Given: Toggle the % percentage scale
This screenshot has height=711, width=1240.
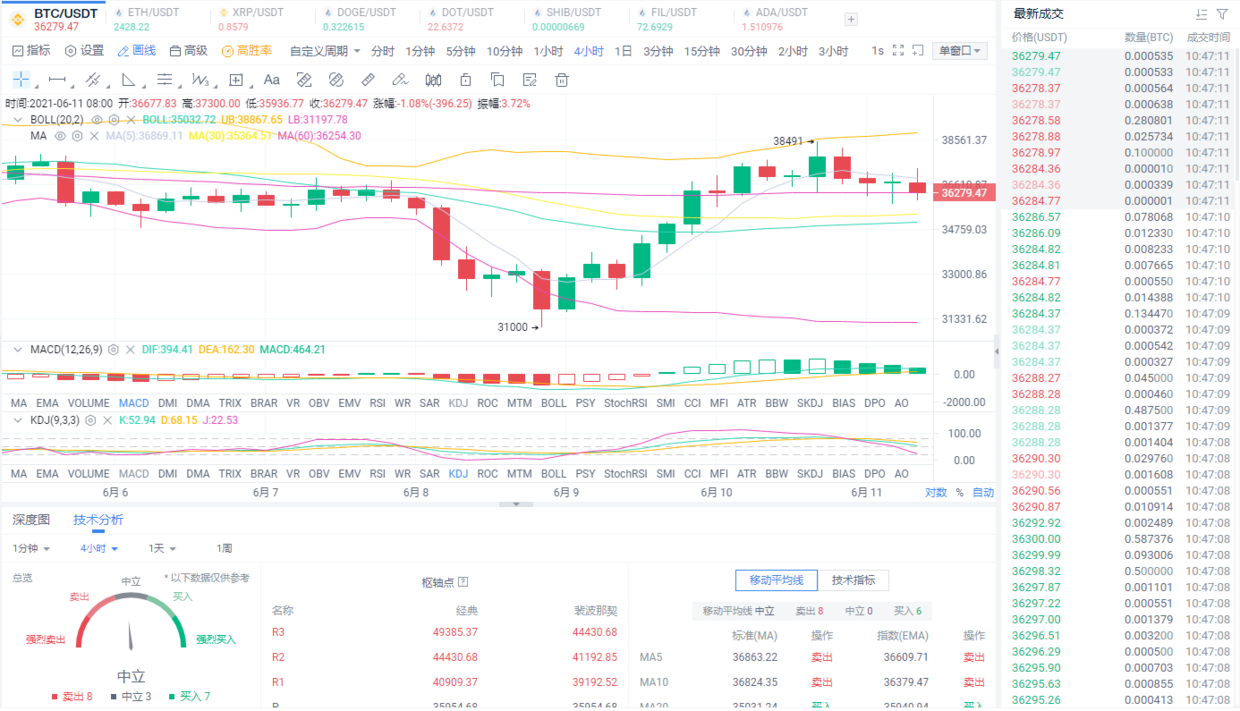Looking at the screenshot, I should pos(959,492).
